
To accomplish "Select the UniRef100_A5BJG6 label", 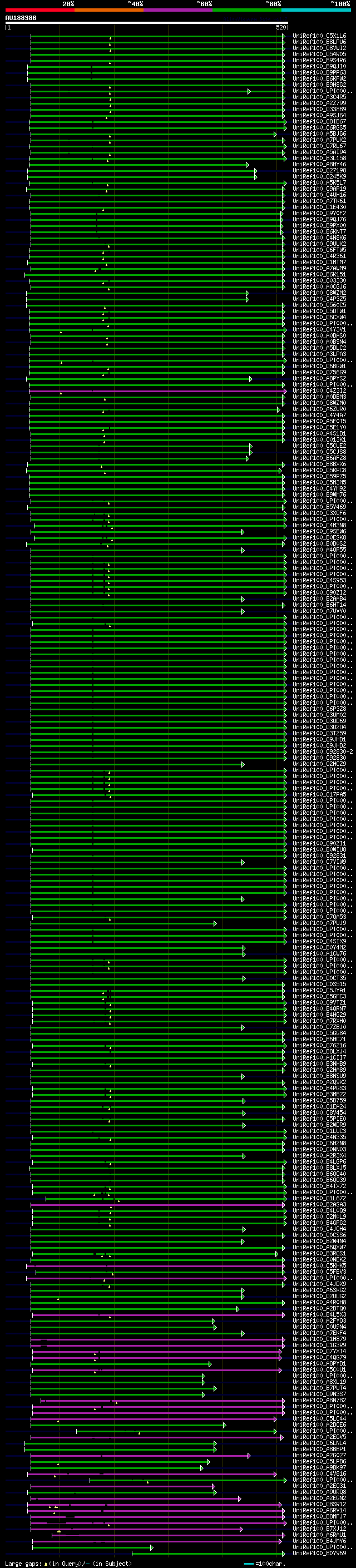I will point(319,134).
